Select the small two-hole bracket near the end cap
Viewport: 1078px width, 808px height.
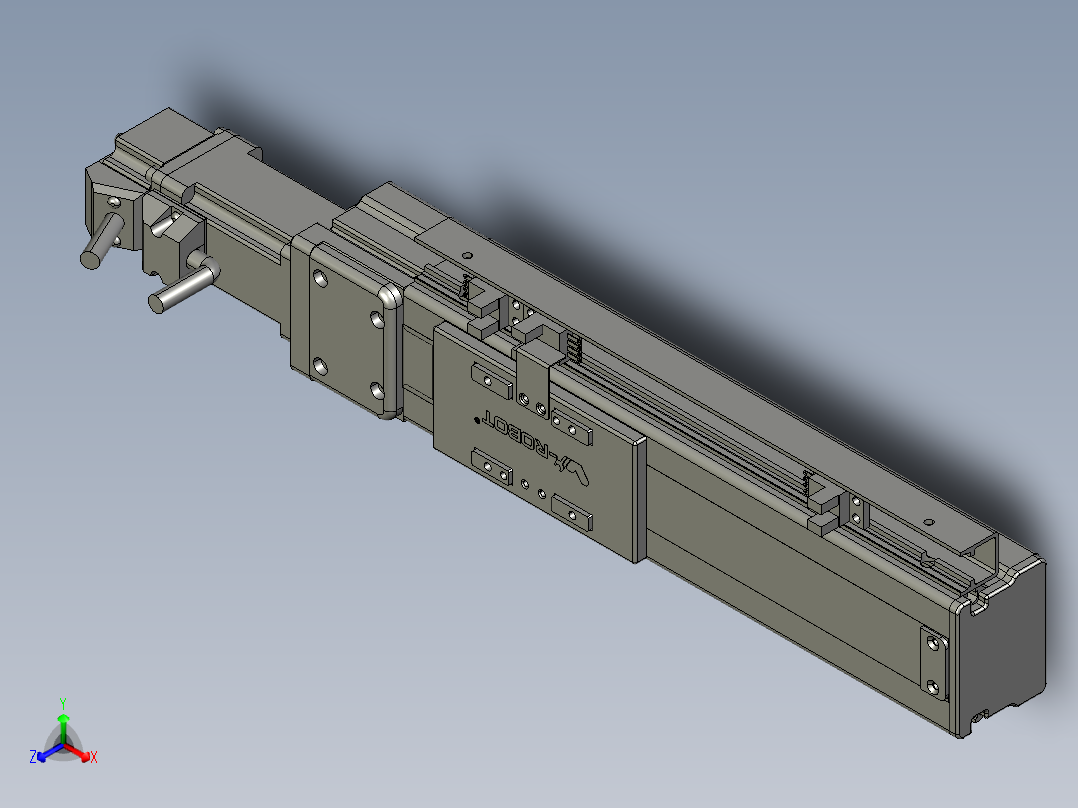(x=934, y=665)
